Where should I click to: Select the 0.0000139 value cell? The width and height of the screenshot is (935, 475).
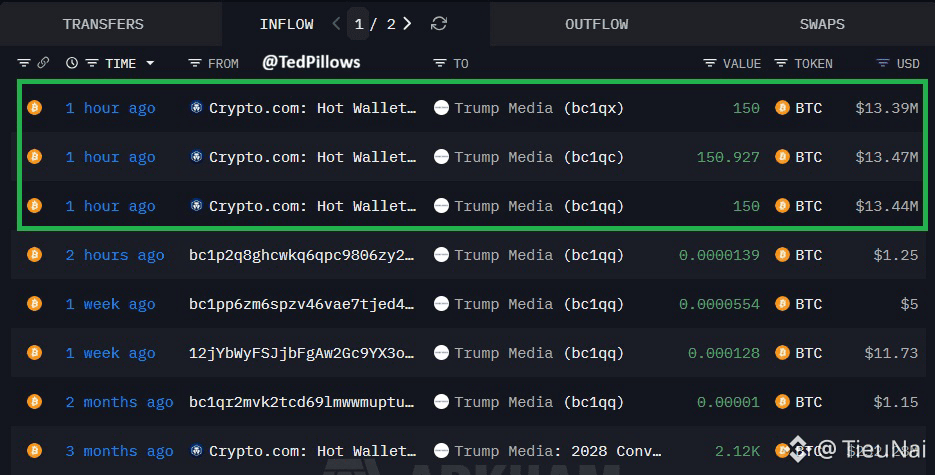[x=719, y=255]
